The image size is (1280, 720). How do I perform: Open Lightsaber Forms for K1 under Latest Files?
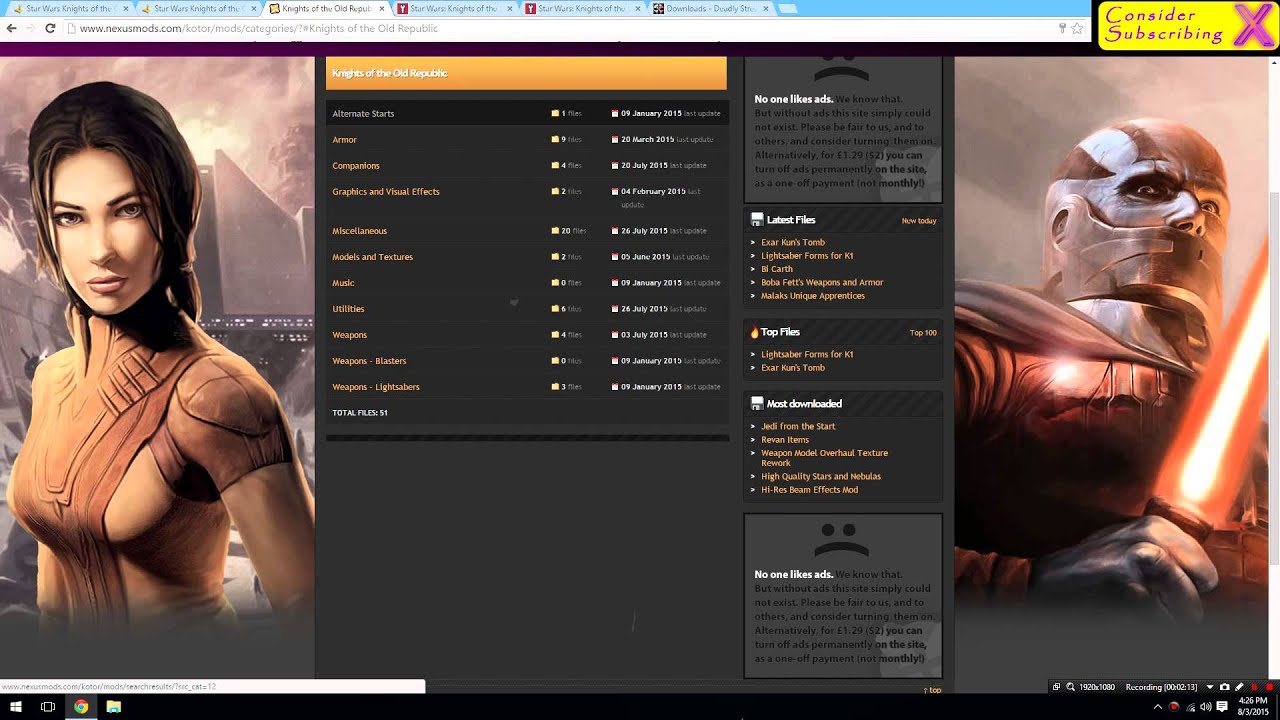click(807, 256)
